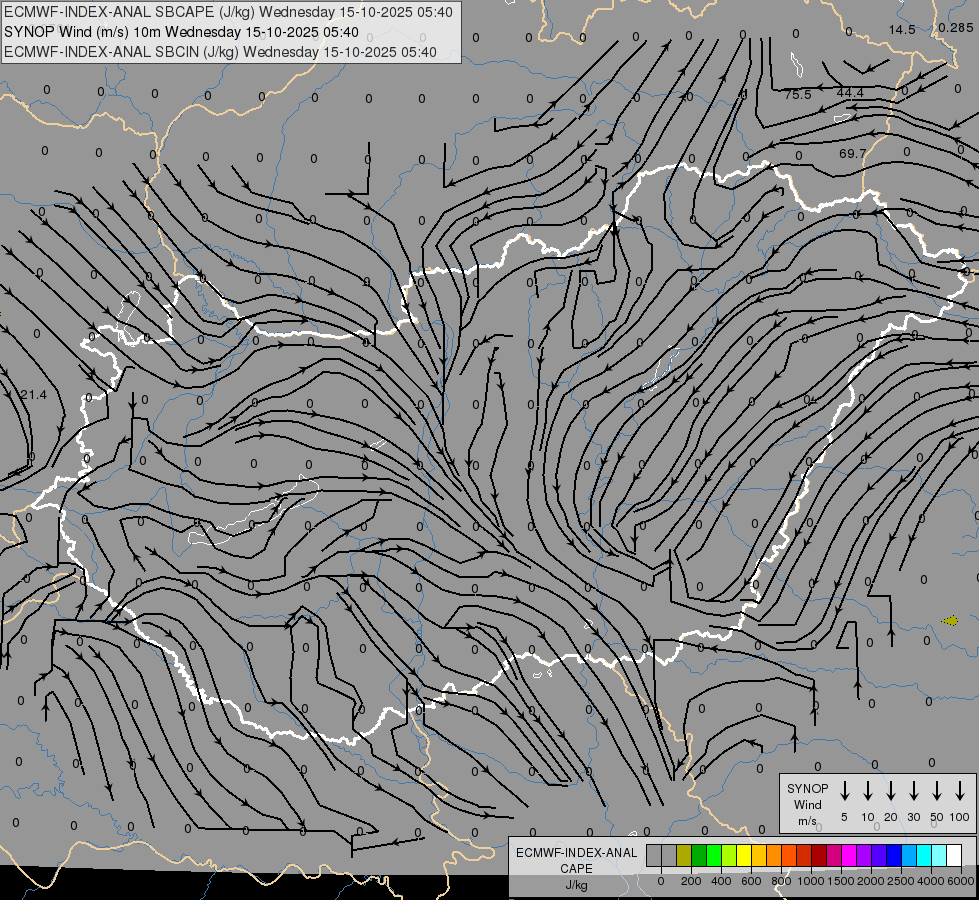
Task: Click the wind legend arrow above 10
Action: click(x=868, y=791)
